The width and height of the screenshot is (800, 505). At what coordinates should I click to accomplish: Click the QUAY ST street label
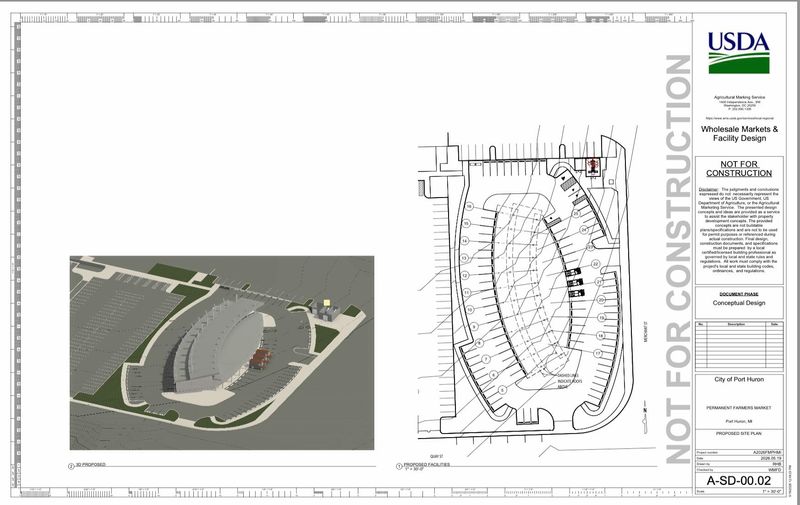click(x=437, y=457)
